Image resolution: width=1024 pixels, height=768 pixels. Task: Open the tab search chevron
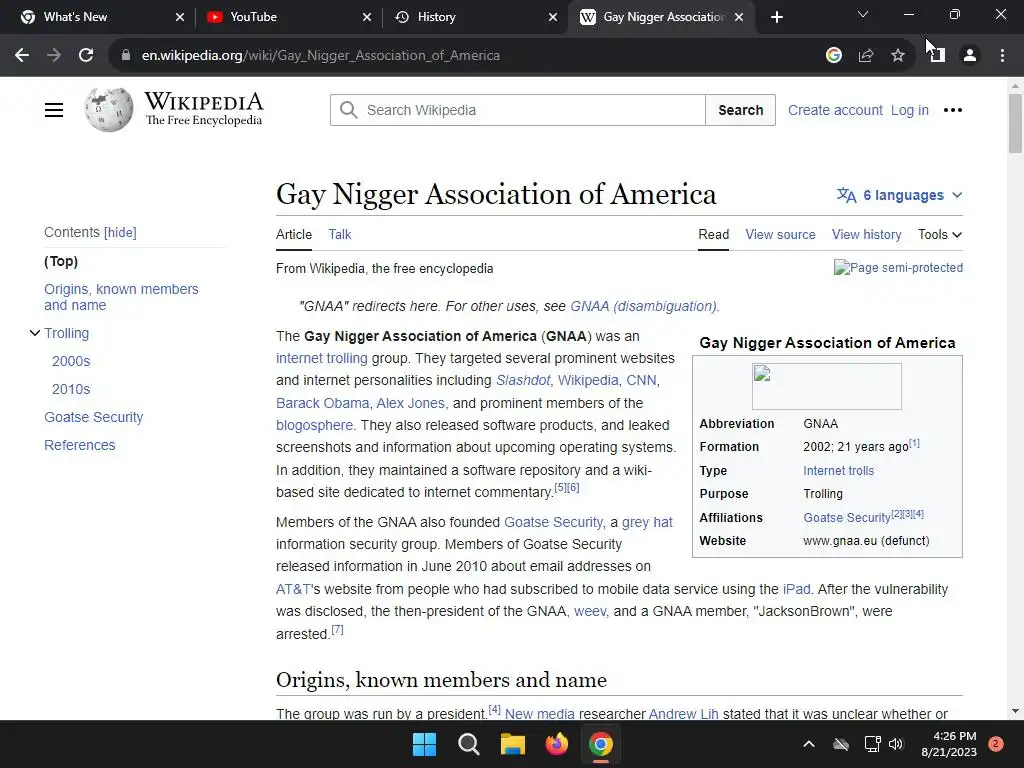863,14
